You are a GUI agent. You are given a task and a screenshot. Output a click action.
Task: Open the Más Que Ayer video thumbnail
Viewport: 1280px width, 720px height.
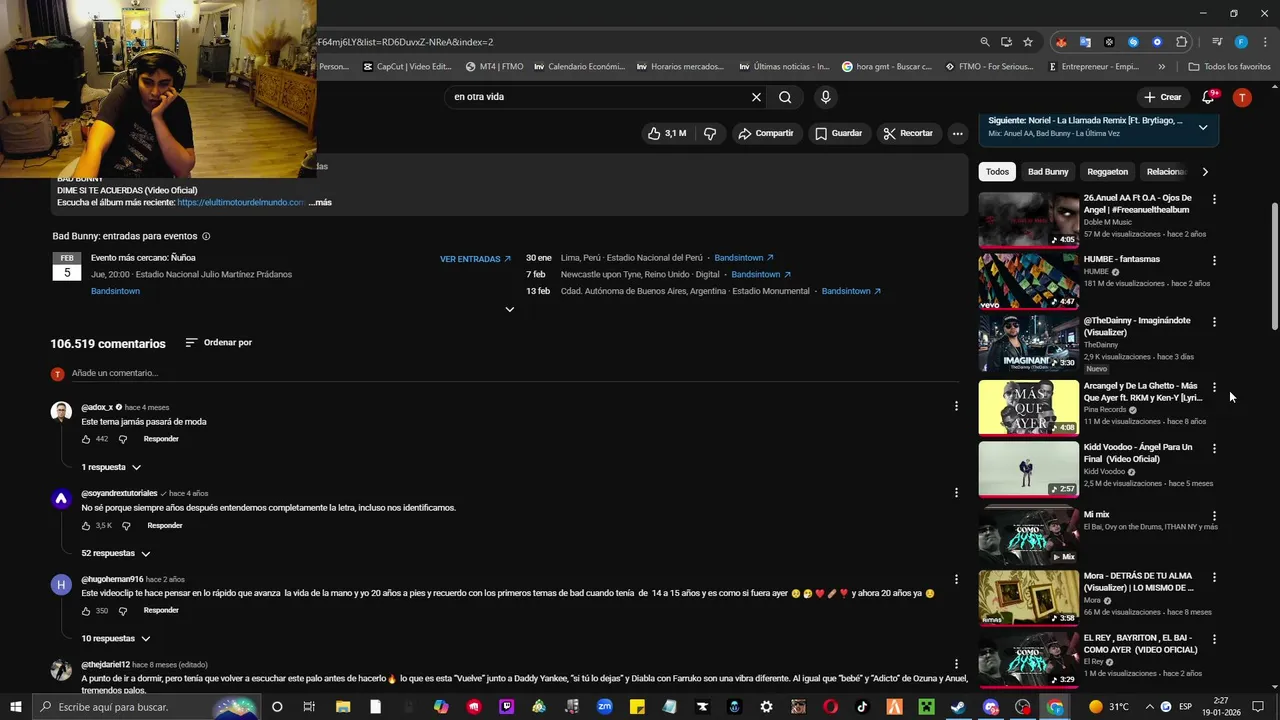tap(1028, 407)
